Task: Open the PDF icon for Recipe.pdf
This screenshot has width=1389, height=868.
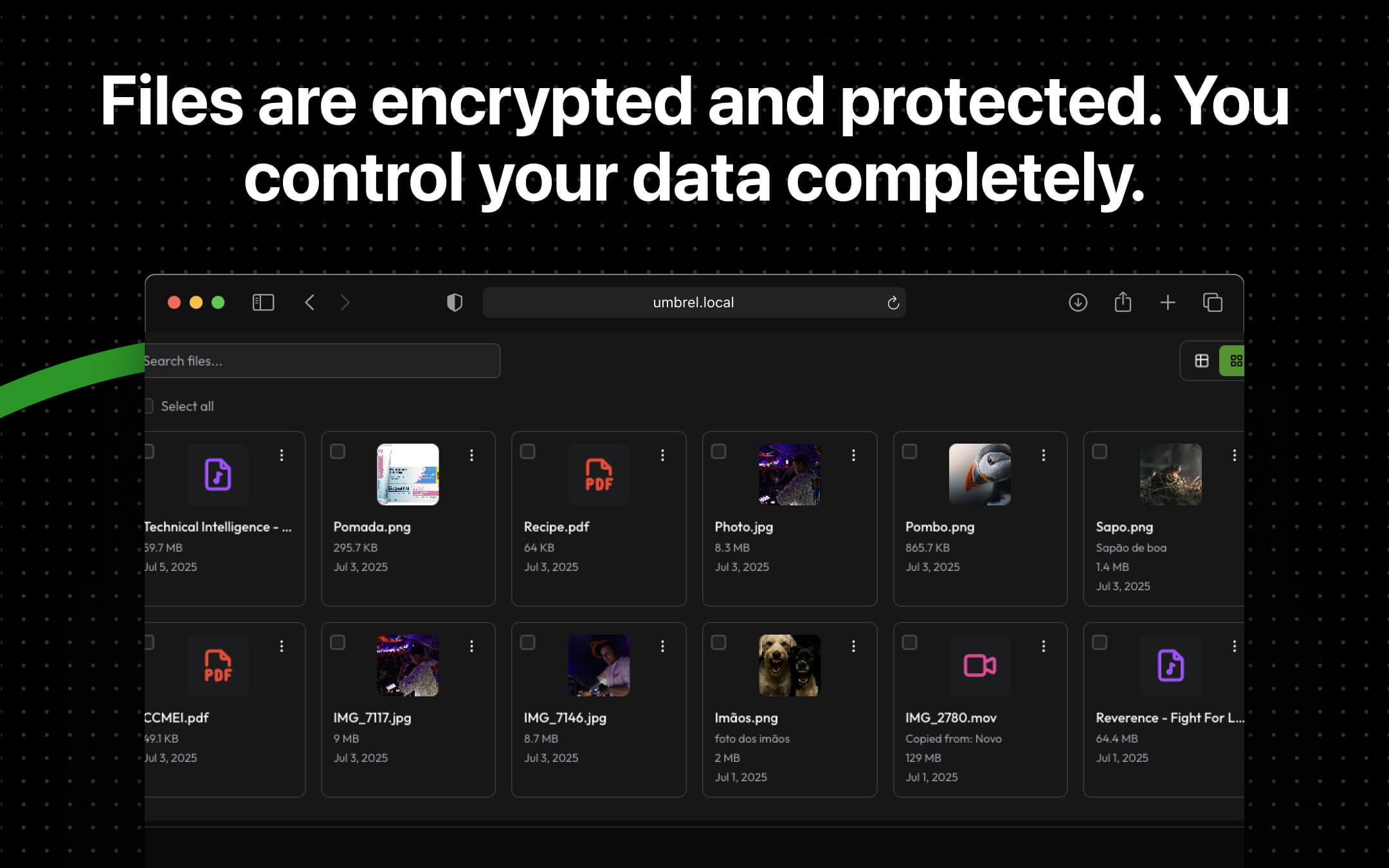Action: tap(599, 475)
